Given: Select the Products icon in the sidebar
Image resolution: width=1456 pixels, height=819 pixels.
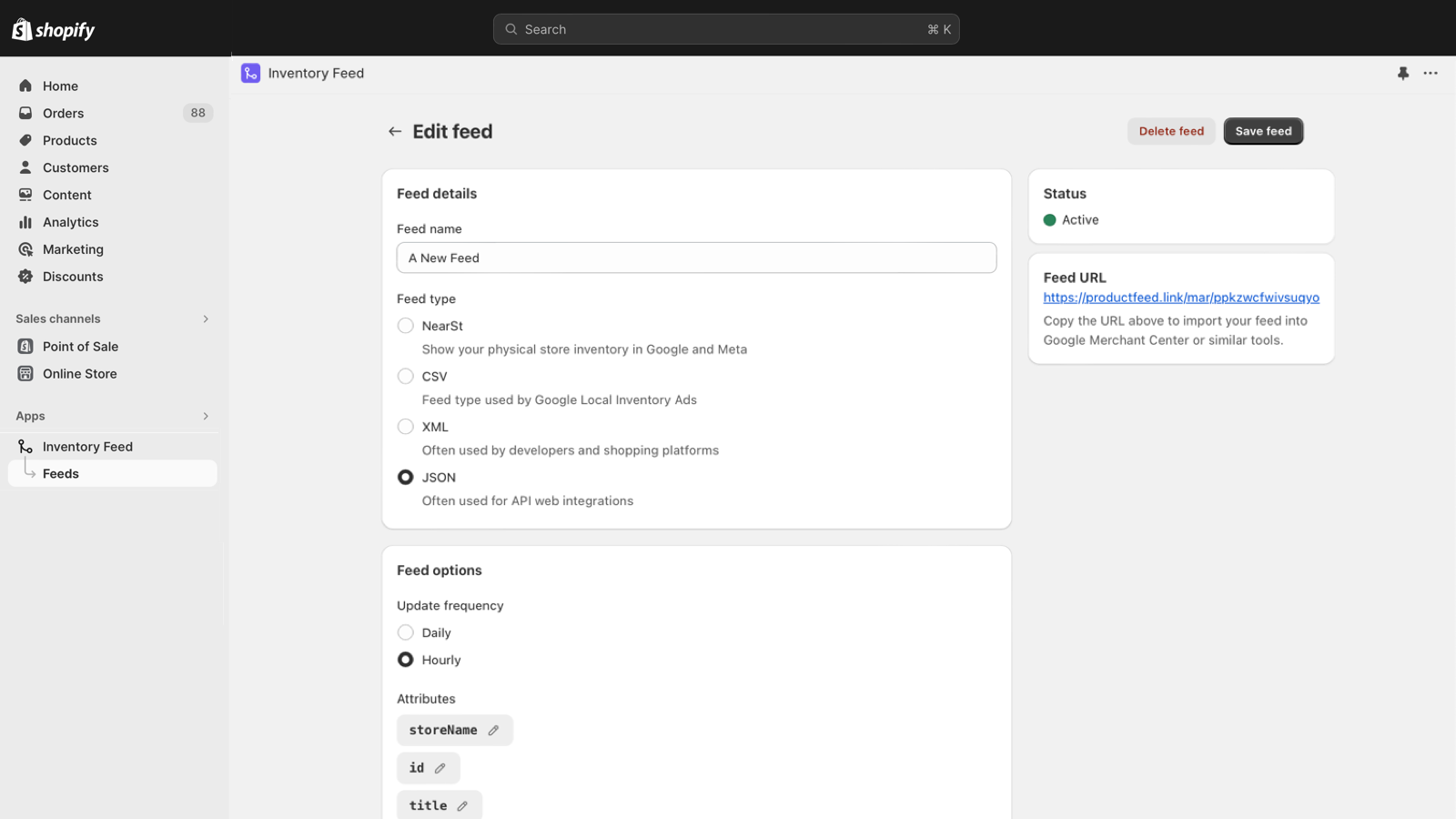Looking at the screenshot, I should pos(26,140).
